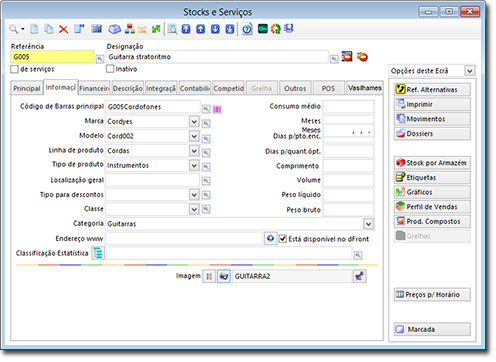Open the 'Opções deste Ecrã' dropdown
The image size is (496, 362).
coord(469,71)
